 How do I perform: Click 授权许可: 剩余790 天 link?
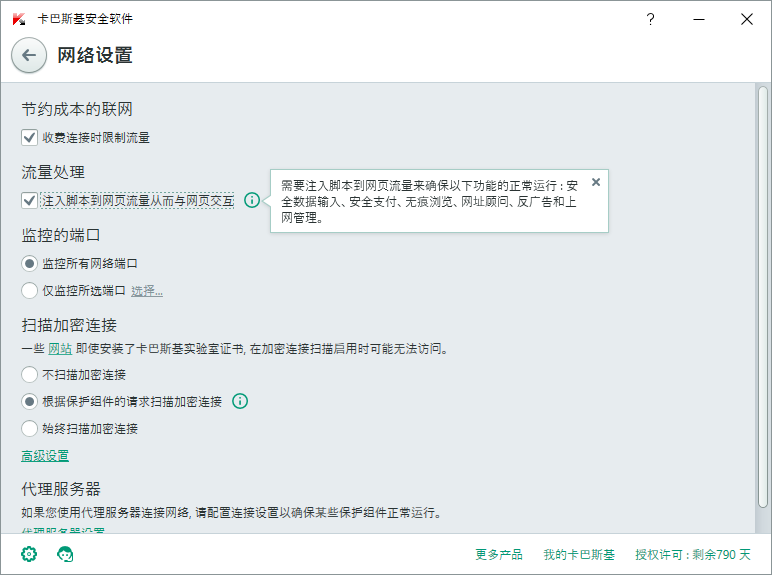[x=693, y=554]
